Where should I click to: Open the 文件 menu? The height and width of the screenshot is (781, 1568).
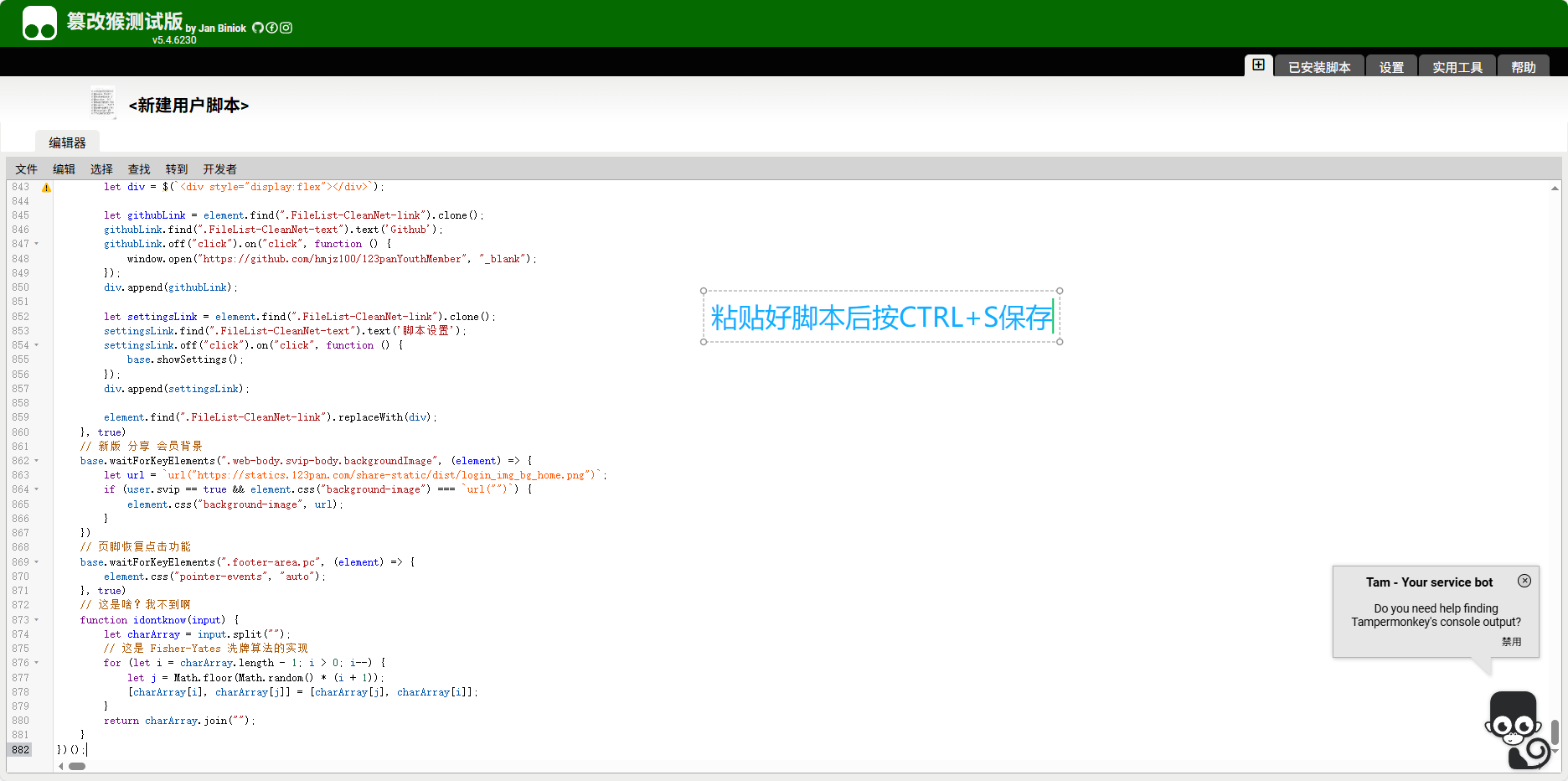26,169
